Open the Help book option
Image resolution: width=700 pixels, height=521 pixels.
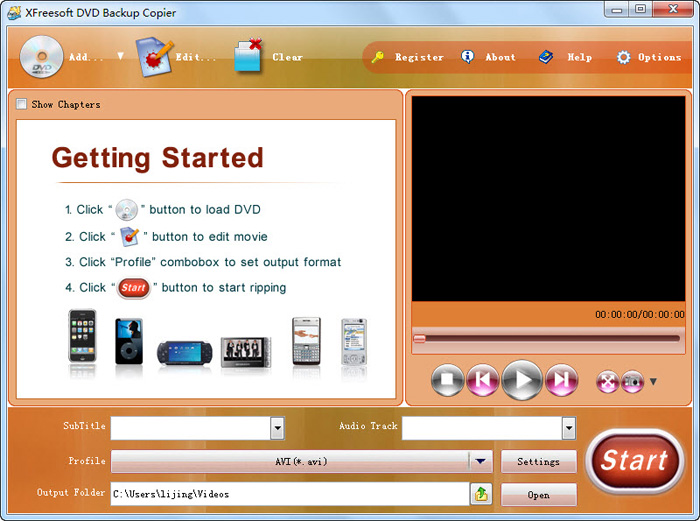click(565, 57)
